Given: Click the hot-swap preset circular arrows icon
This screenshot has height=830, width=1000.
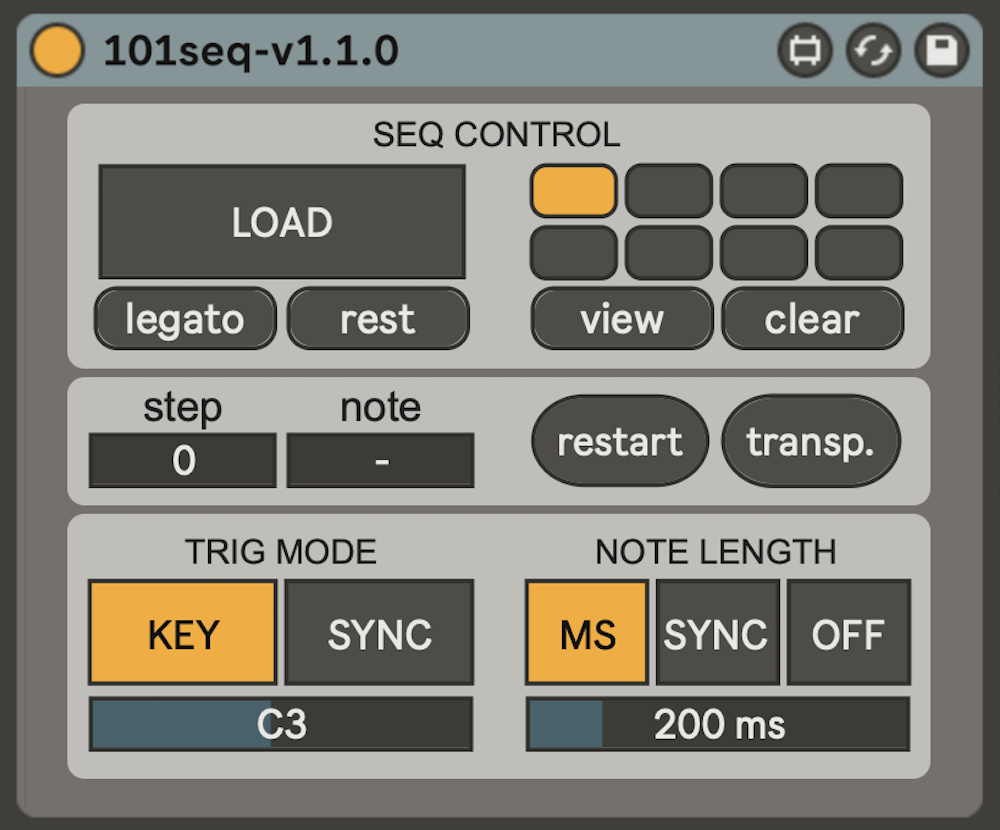Looking at the screenshot, I should 873,51.
